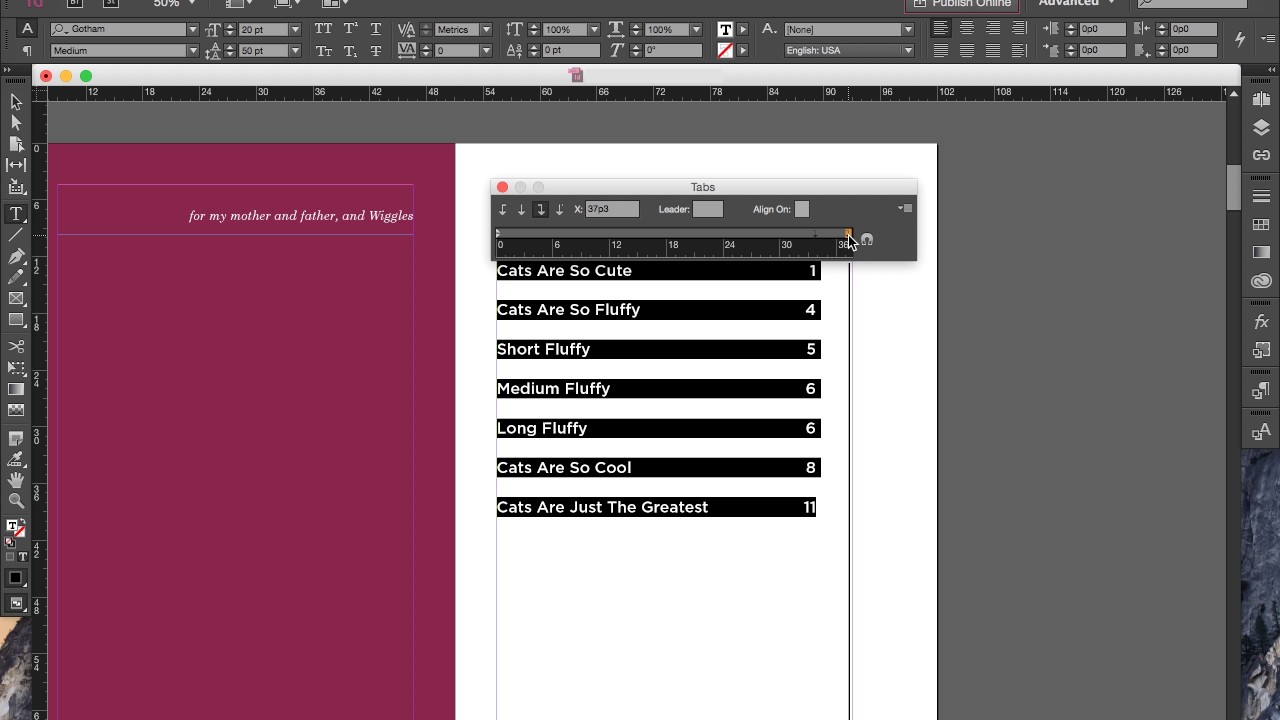Click the stroke color none swatch

tap(725, 50)
